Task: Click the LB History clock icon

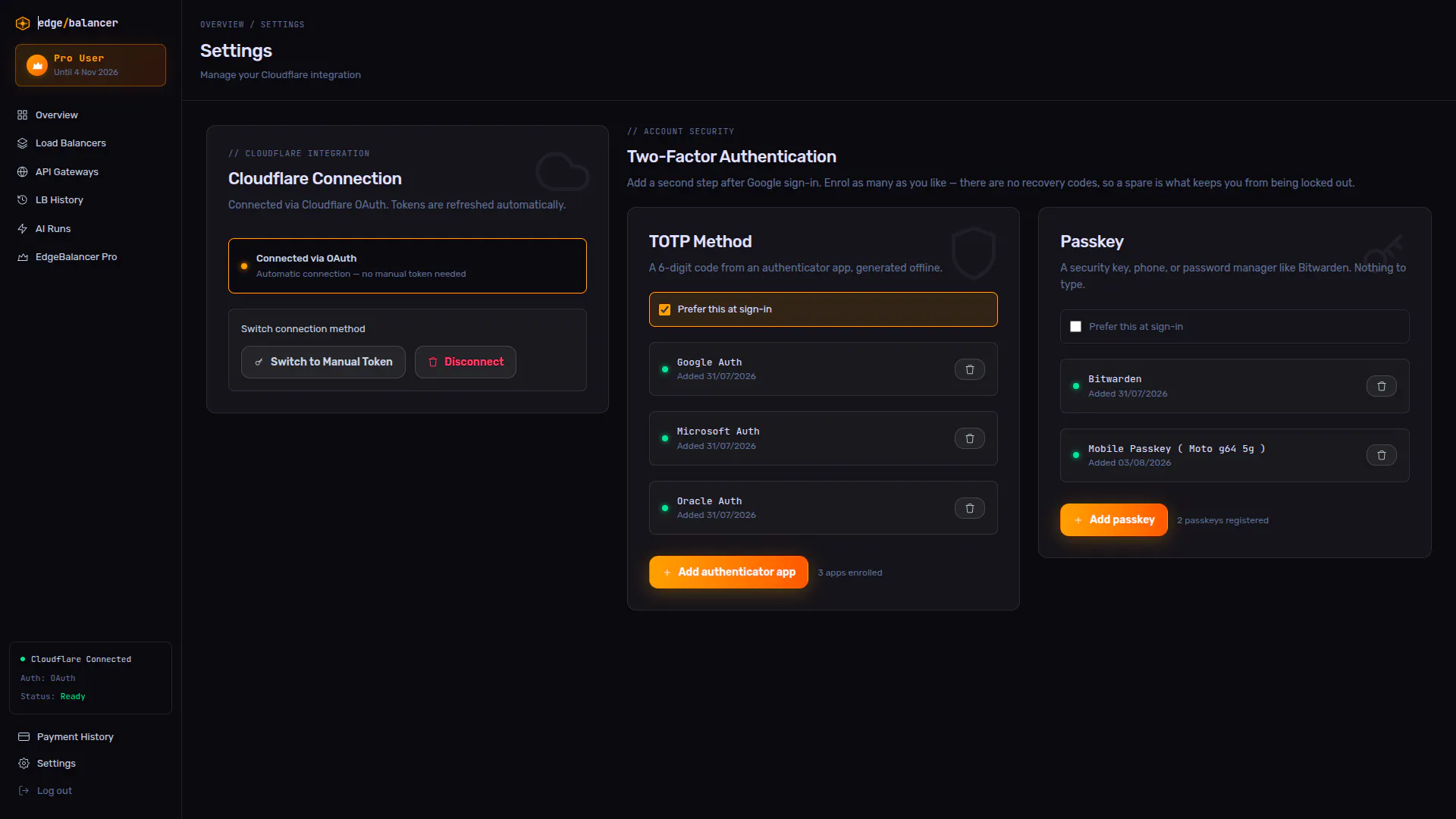Action: (x=22, y=200)
